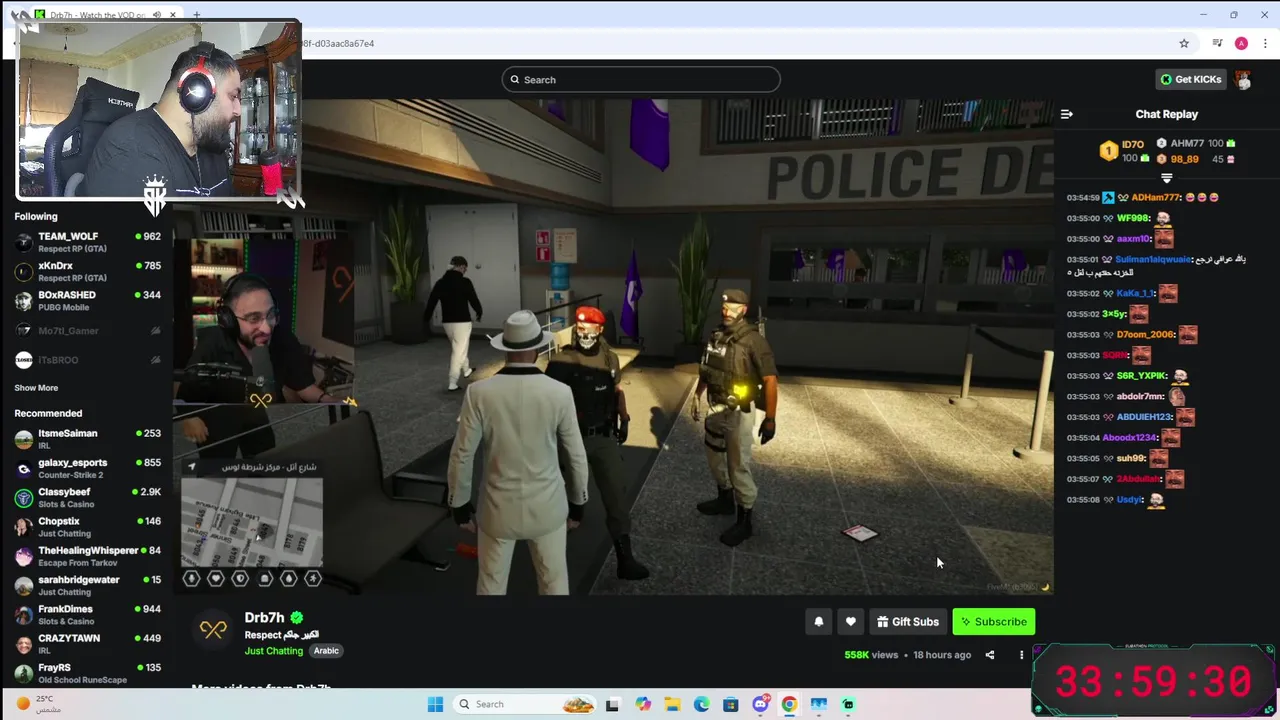Image resolution: width=1280 pixels, height=720 pixels.
Task: Open Windows Start menu
Action: [x=435, y=704]
